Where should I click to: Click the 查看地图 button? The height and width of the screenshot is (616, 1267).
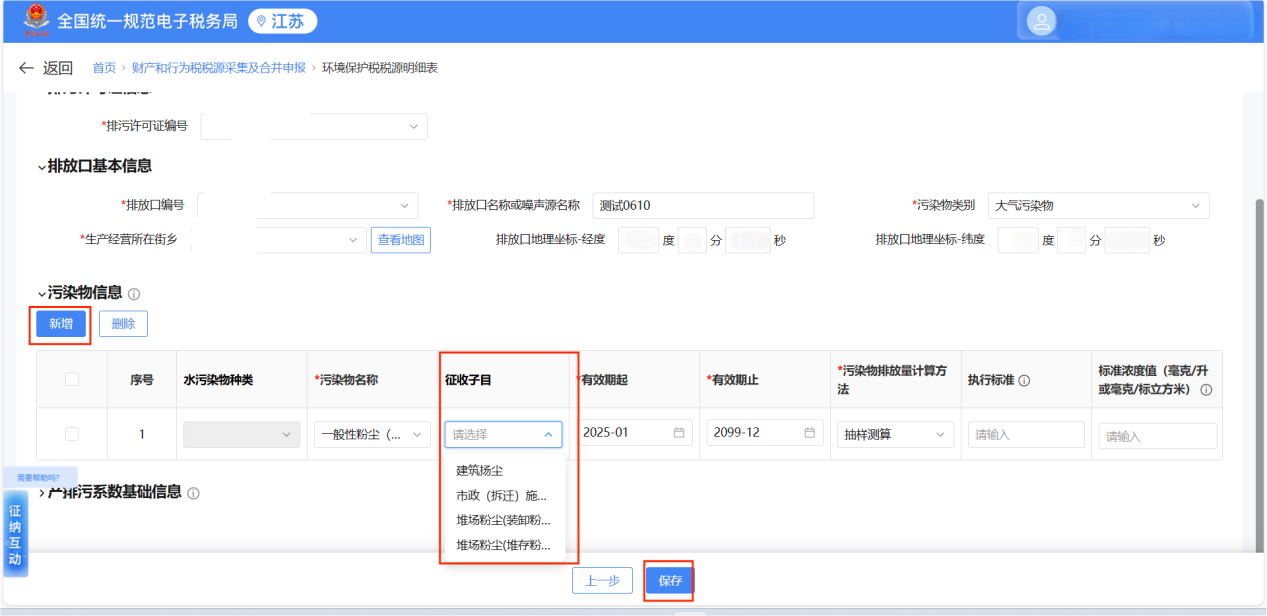pyautogui.click(x=401, y=240)
